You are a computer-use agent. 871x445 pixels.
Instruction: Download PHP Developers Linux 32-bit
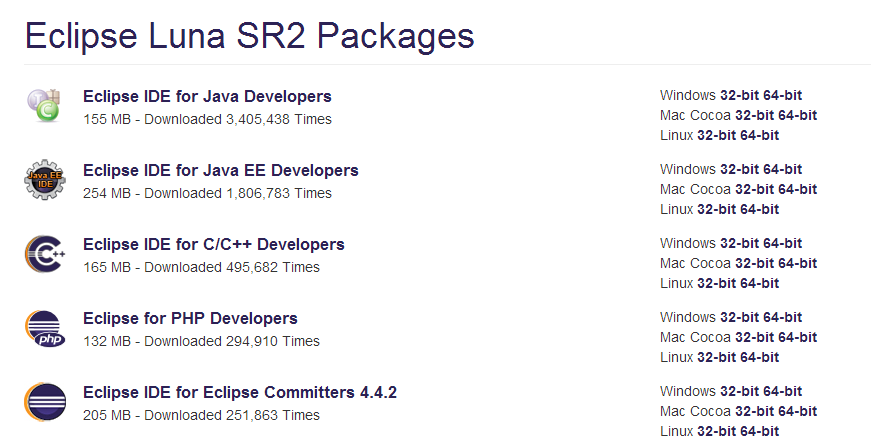tap(716, 357)
